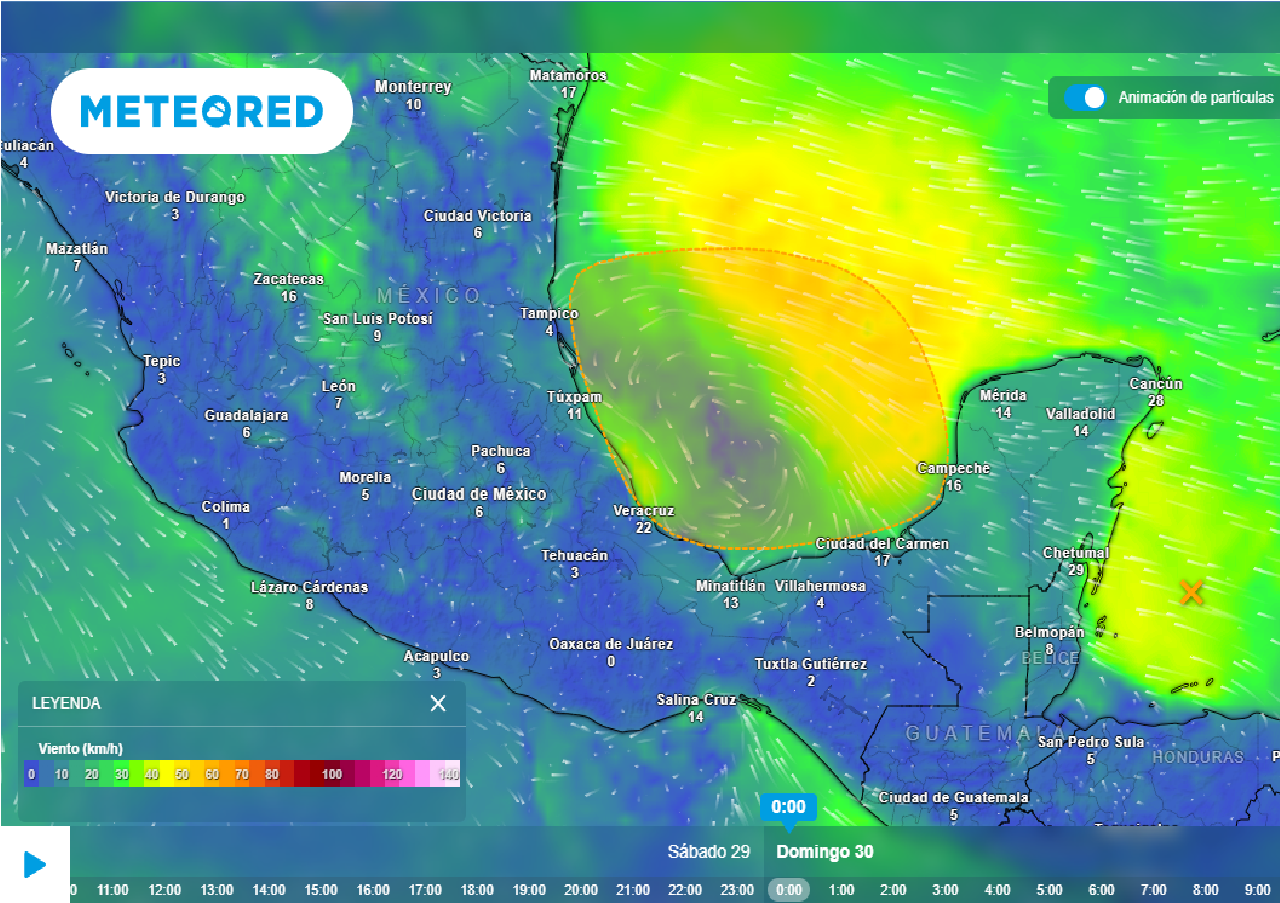Click the LEYENDA panel title
The height and width of the screenshot is (903, 1280).
[x=66, y=703]
